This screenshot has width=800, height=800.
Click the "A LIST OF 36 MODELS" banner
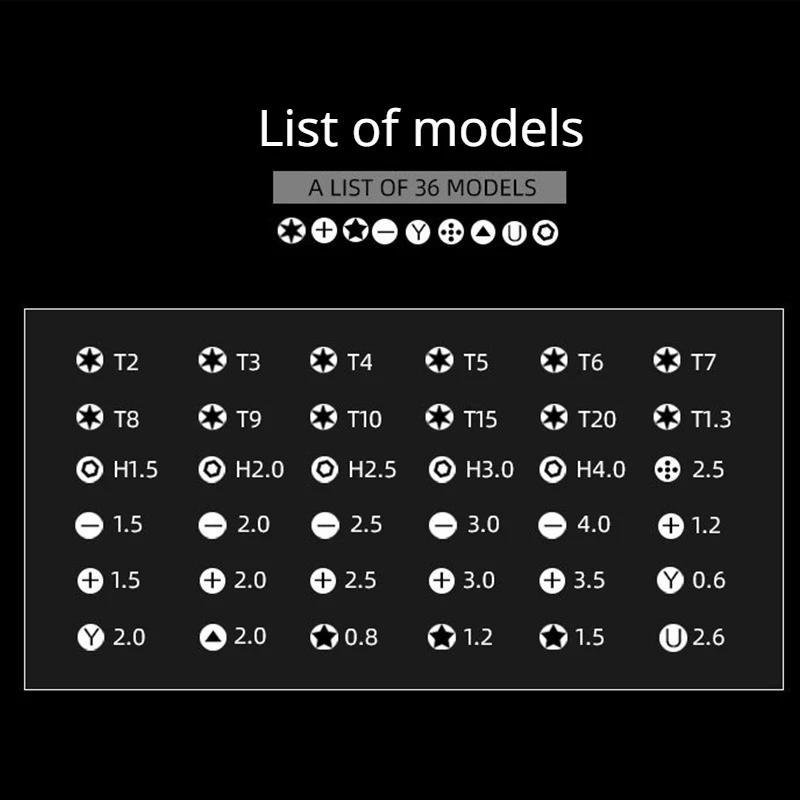(420, 187)
